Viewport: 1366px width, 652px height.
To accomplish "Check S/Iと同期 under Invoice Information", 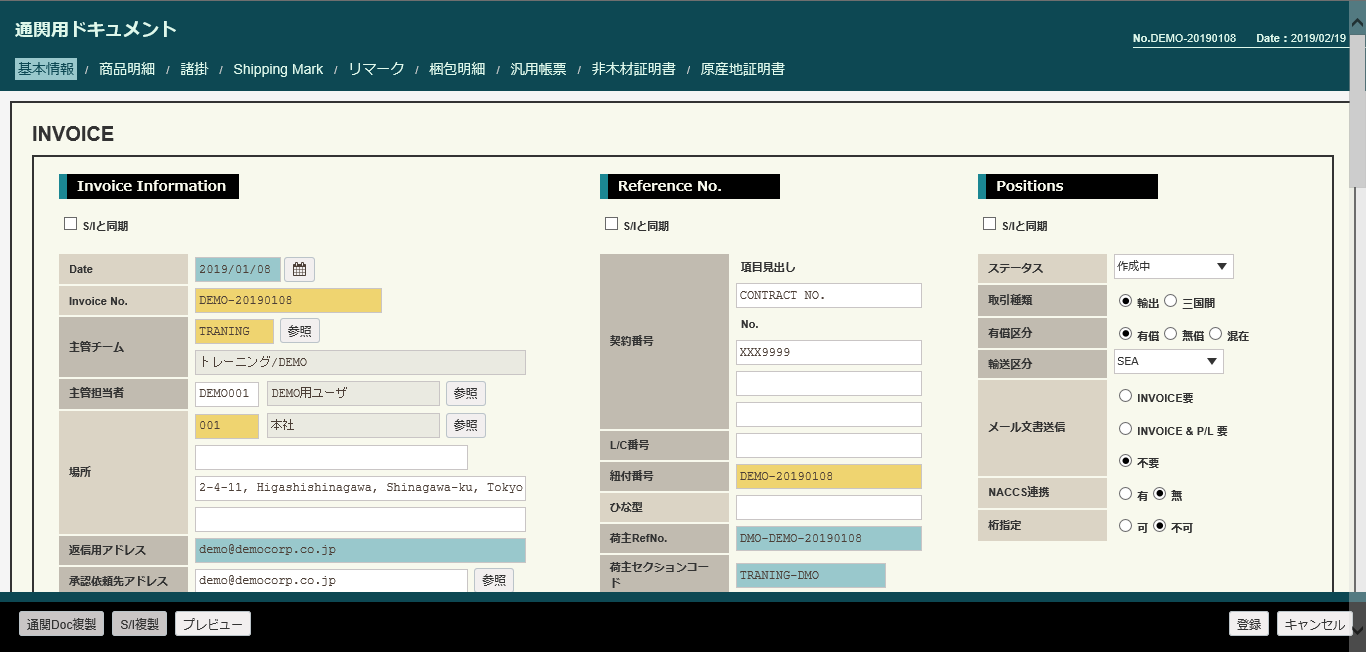I will pyautogui.click(x=70, y=224).
